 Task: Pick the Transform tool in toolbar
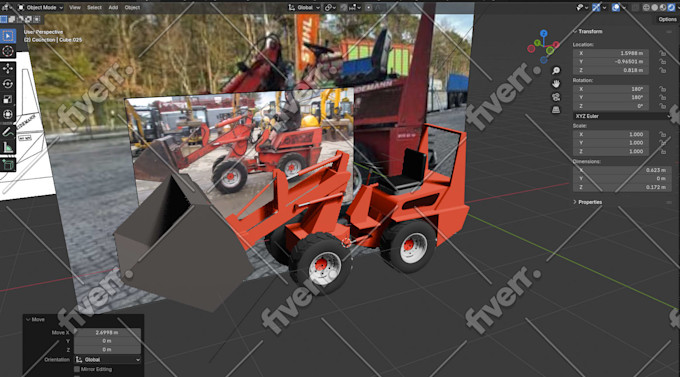tap(8, 115)
